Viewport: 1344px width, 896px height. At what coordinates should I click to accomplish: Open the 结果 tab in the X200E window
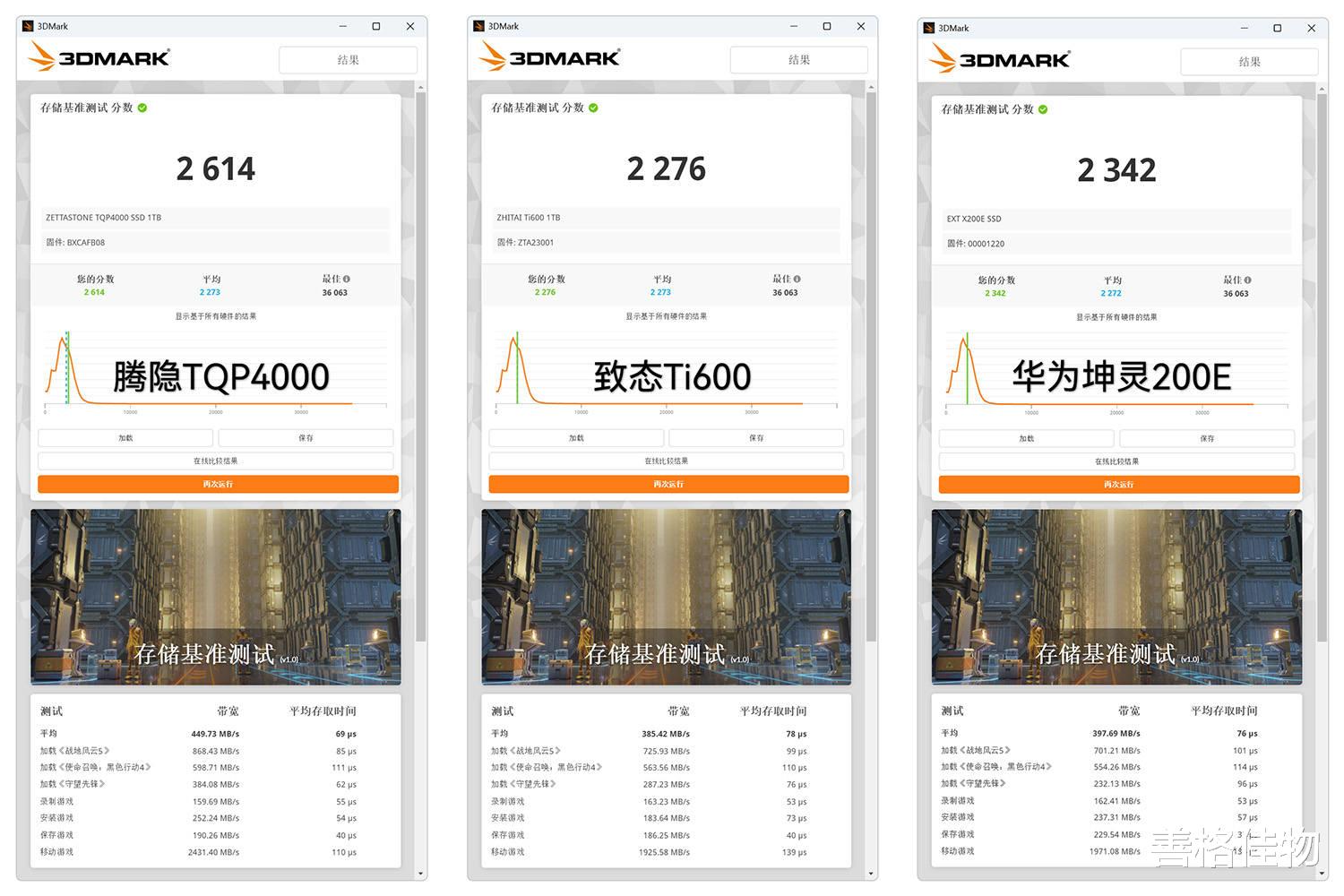(1250, 62)
